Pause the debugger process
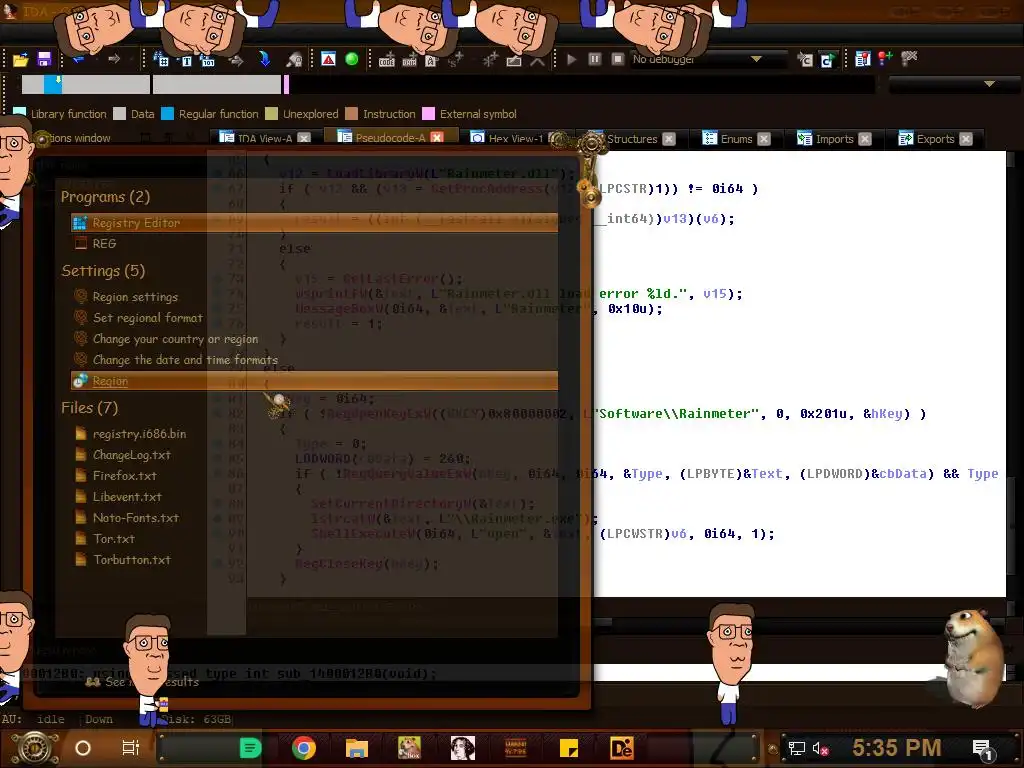Image resolution: width=1024 pixels, height=768 pixels. (x=594, y=59)
